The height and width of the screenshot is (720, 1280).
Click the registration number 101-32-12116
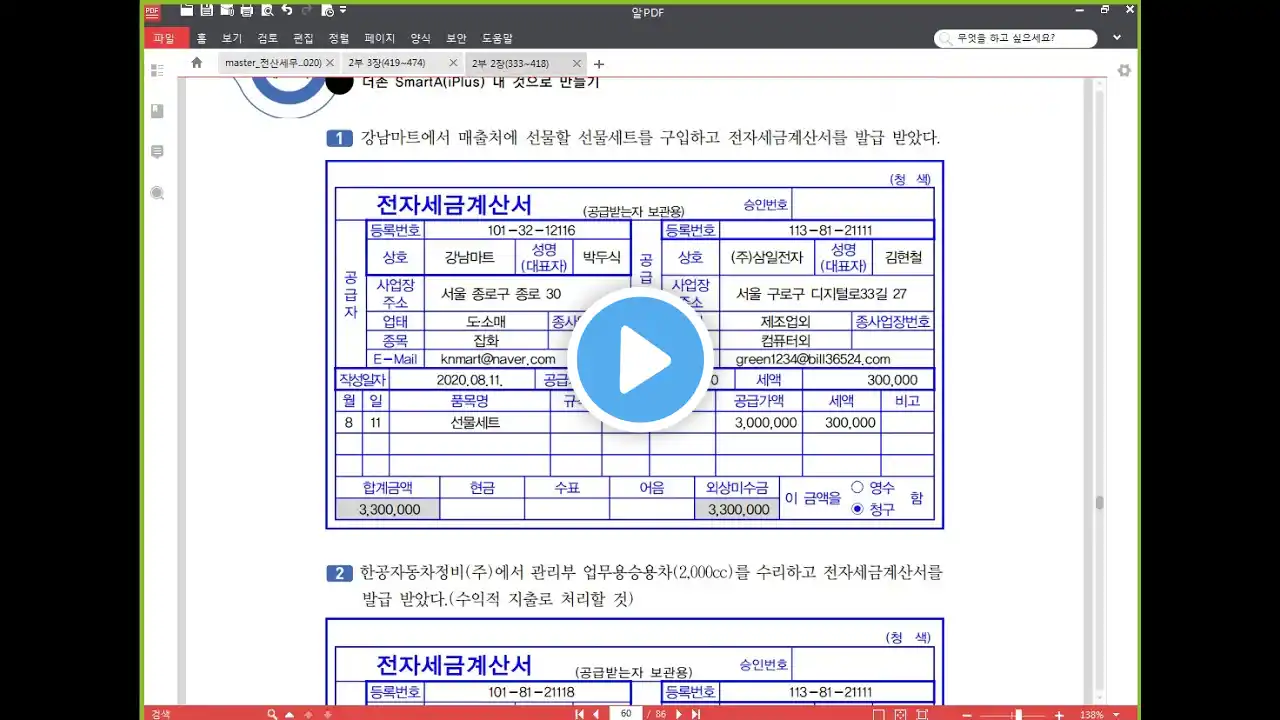[531, 230]
